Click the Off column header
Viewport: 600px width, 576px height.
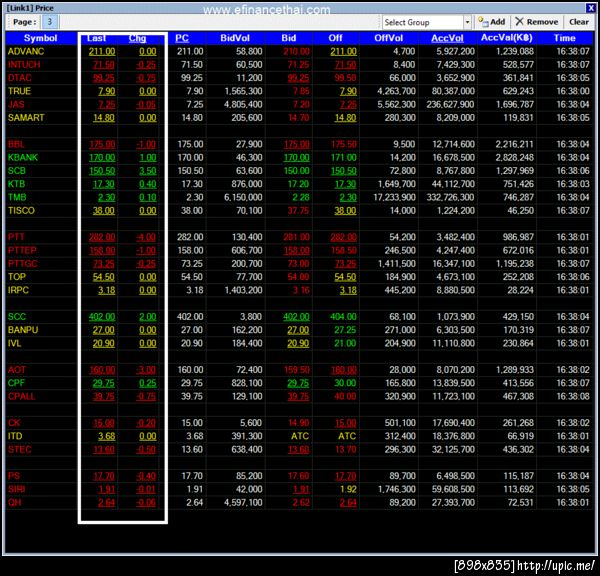click(x=335, y=38)
